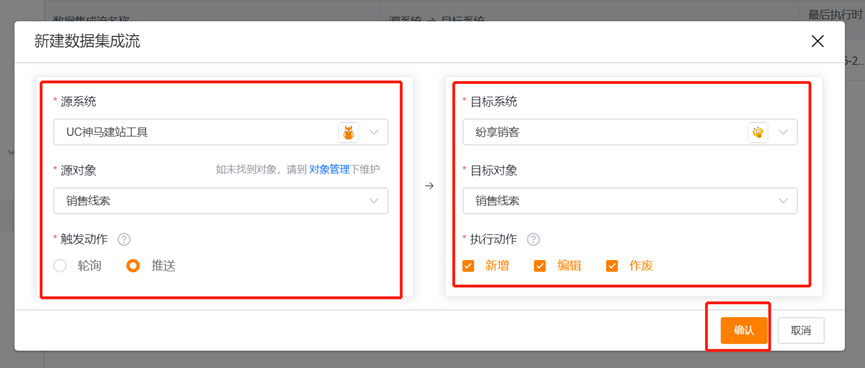Screen dimensions: 865x368
Task: Click the 取消 button
Action: pos(801,330)
